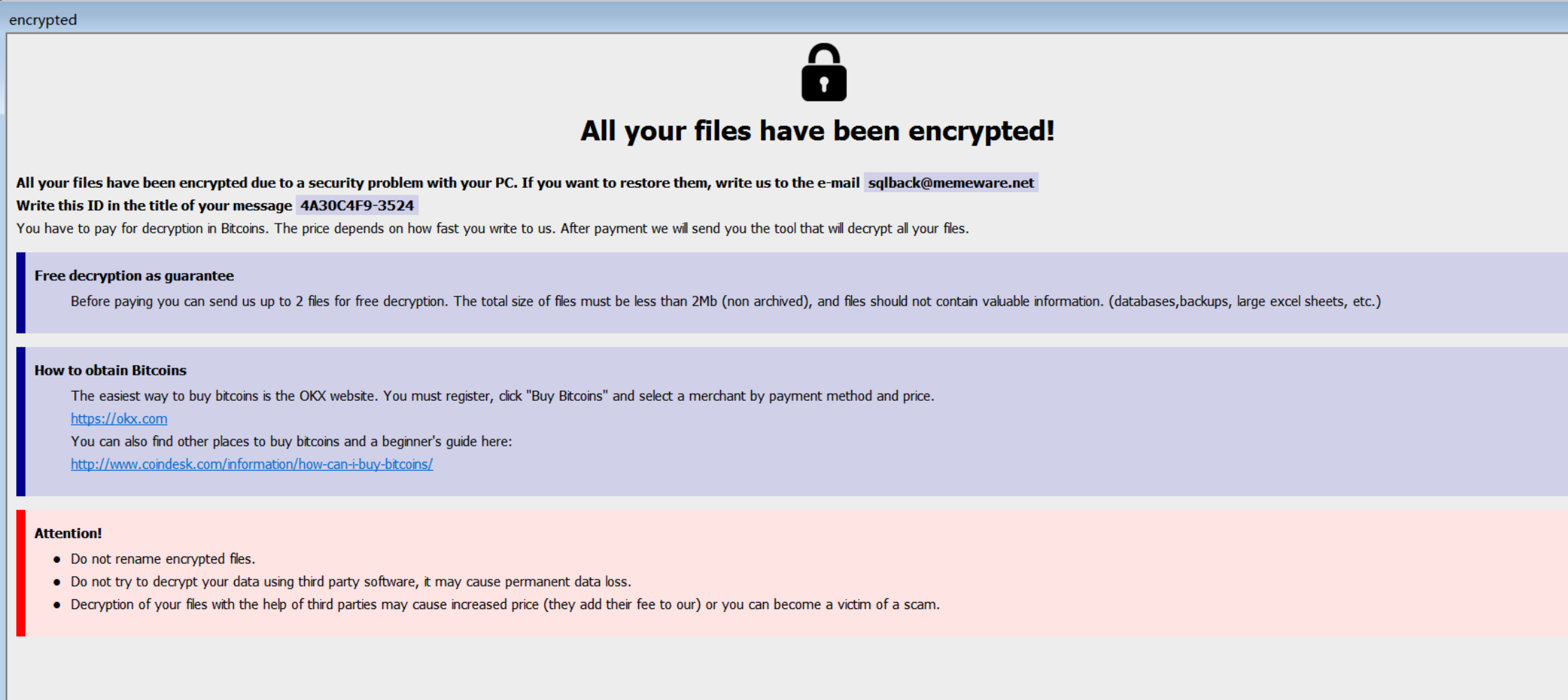
Task: Click the sentence mentioning the OKX website
Action: [502, 396]
